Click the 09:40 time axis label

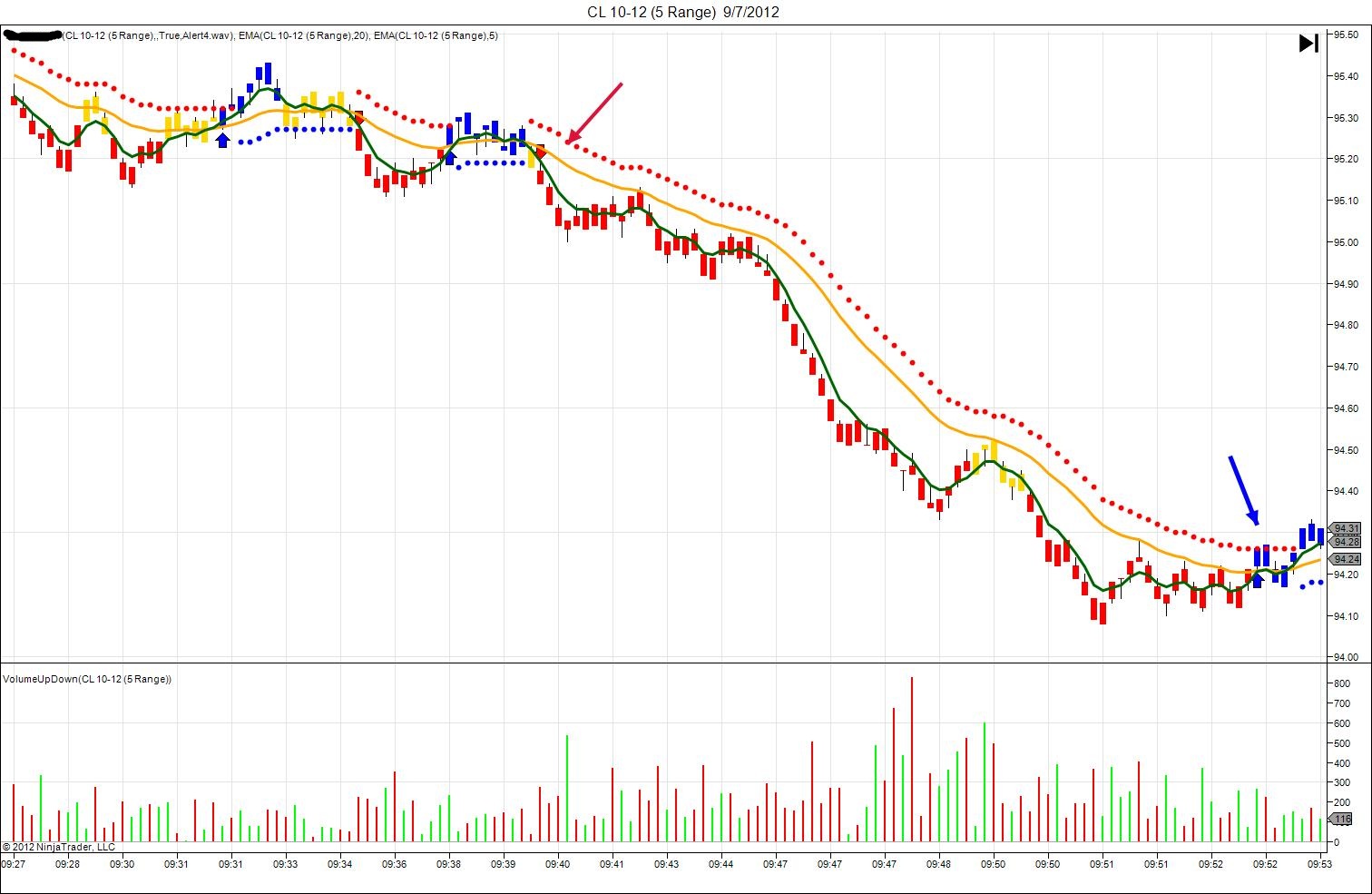point(558,865)
